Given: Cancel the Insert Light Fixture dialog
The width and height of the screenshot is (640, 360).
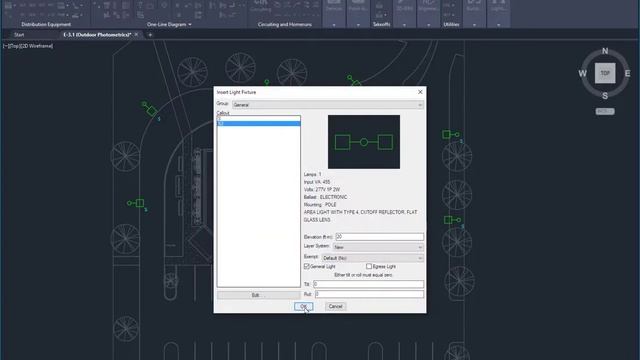Looking at the screenshot, I should point(336,306).
